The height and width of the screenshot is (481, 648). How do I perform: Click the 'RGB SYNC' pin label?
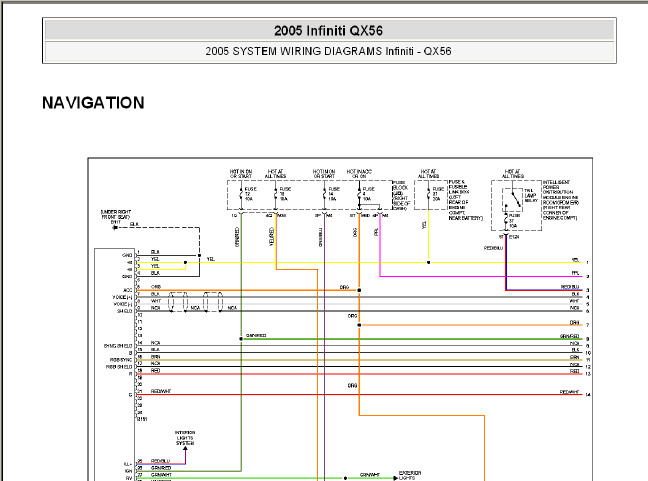pos(121,360)
